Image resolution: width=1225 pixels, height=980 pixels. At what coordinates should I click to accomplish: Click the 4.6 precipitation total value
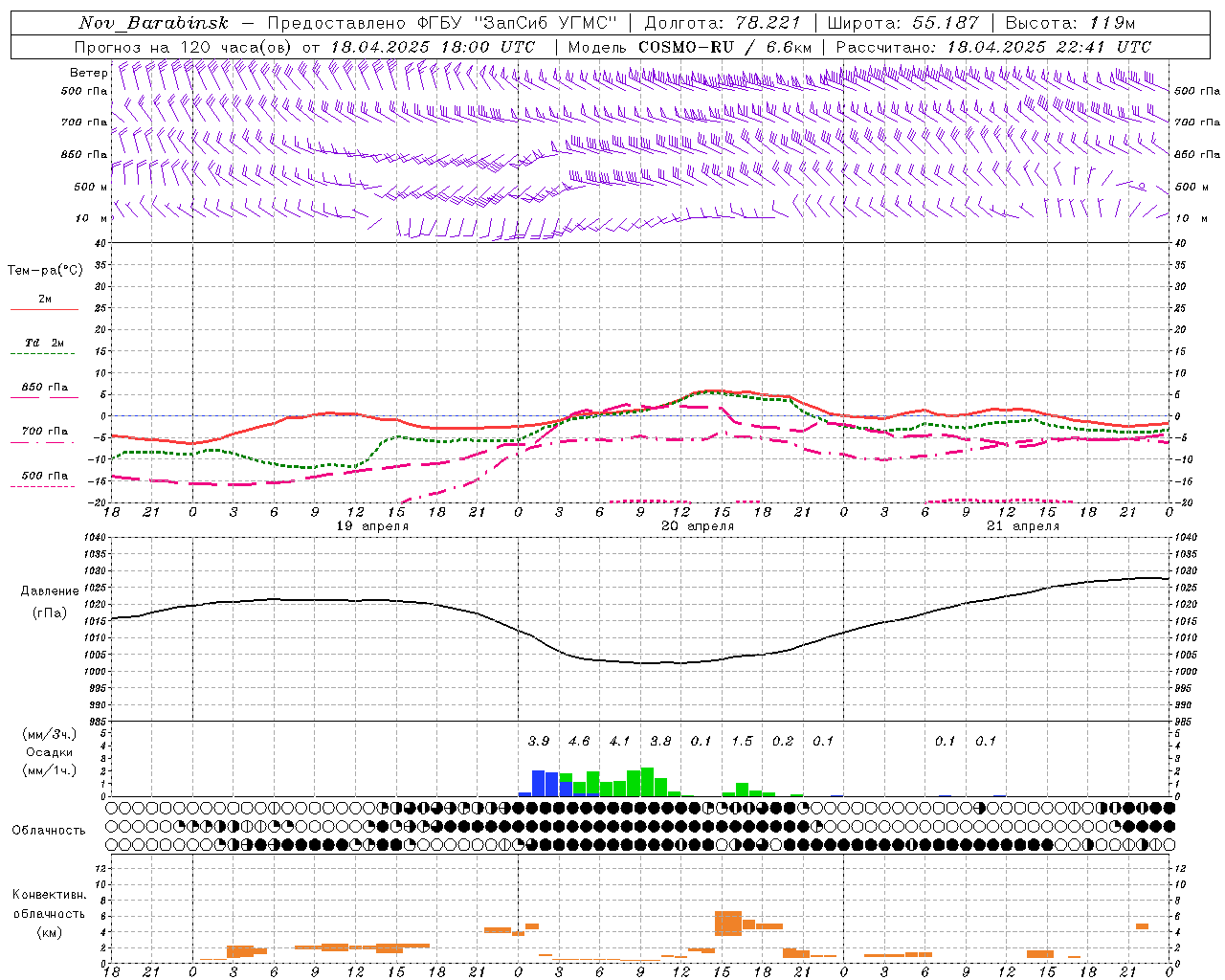coord(579,741)
